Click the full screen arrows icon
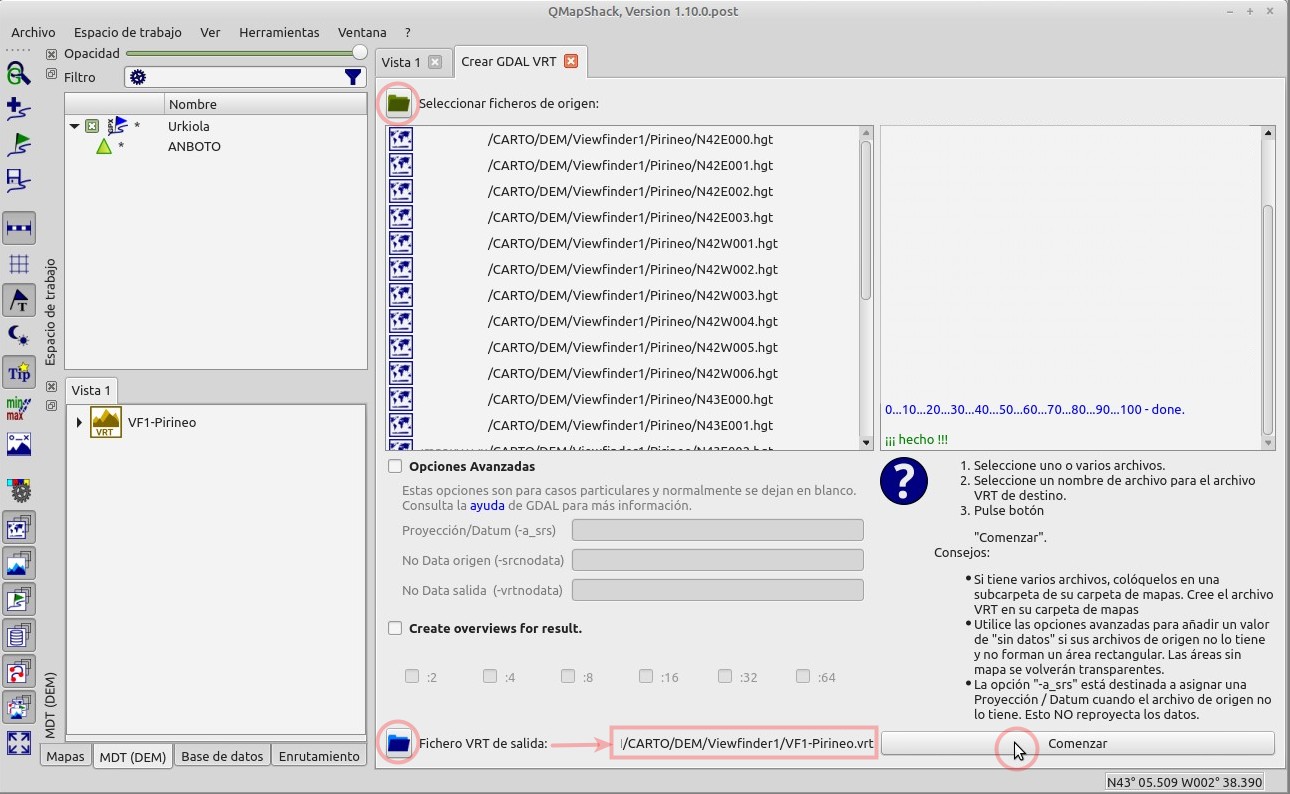 (x=19, y=743)
